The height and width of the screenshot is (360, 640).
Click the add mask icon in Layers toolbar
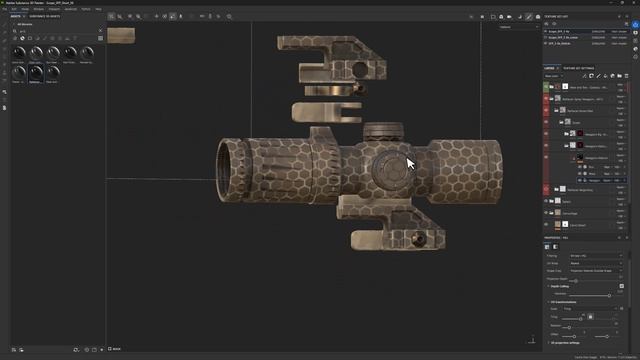(591, 76)
